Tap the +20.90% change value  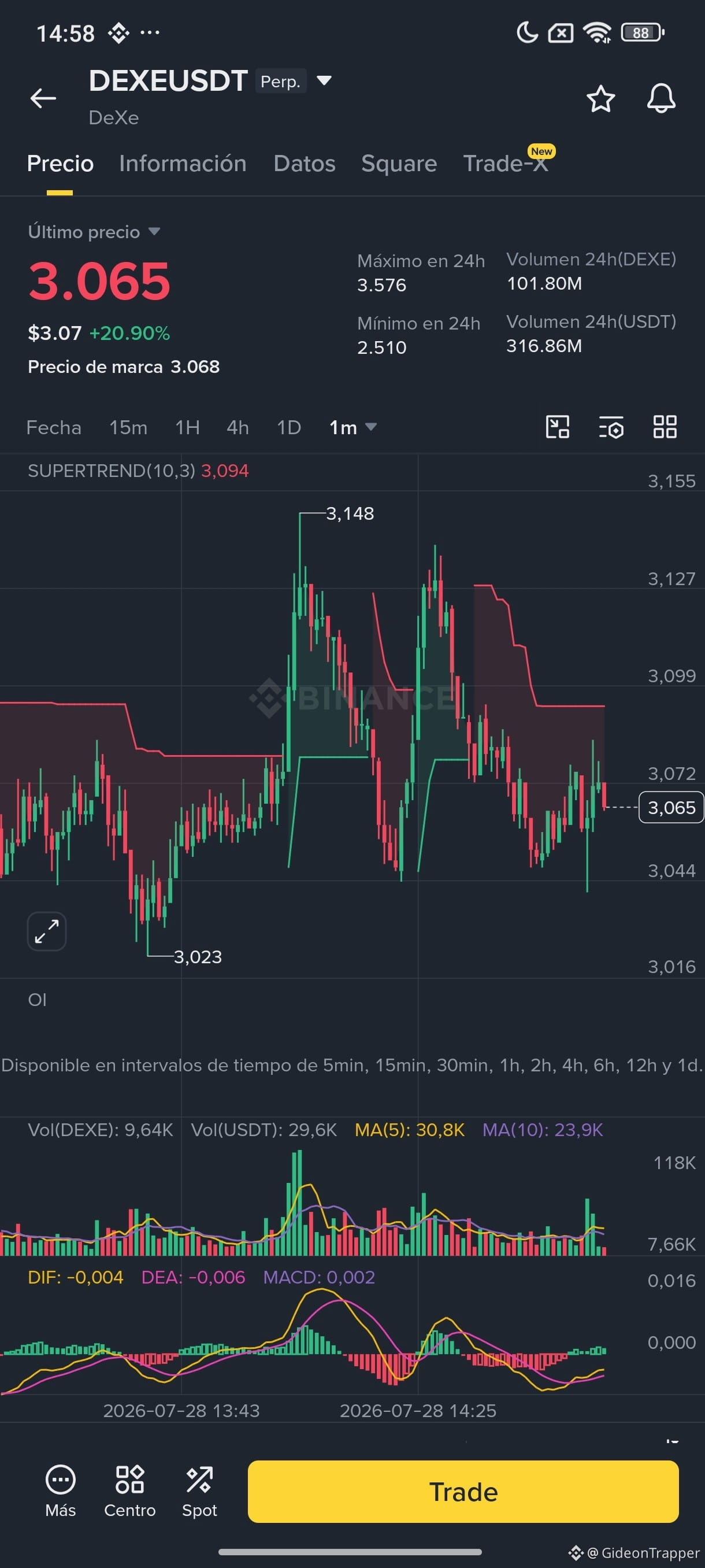[129, 333]
